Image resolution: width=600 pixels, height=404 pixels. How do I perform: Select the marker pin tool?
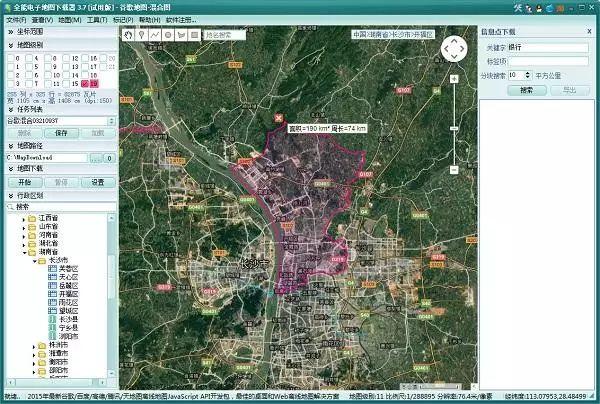coord(142,34)
